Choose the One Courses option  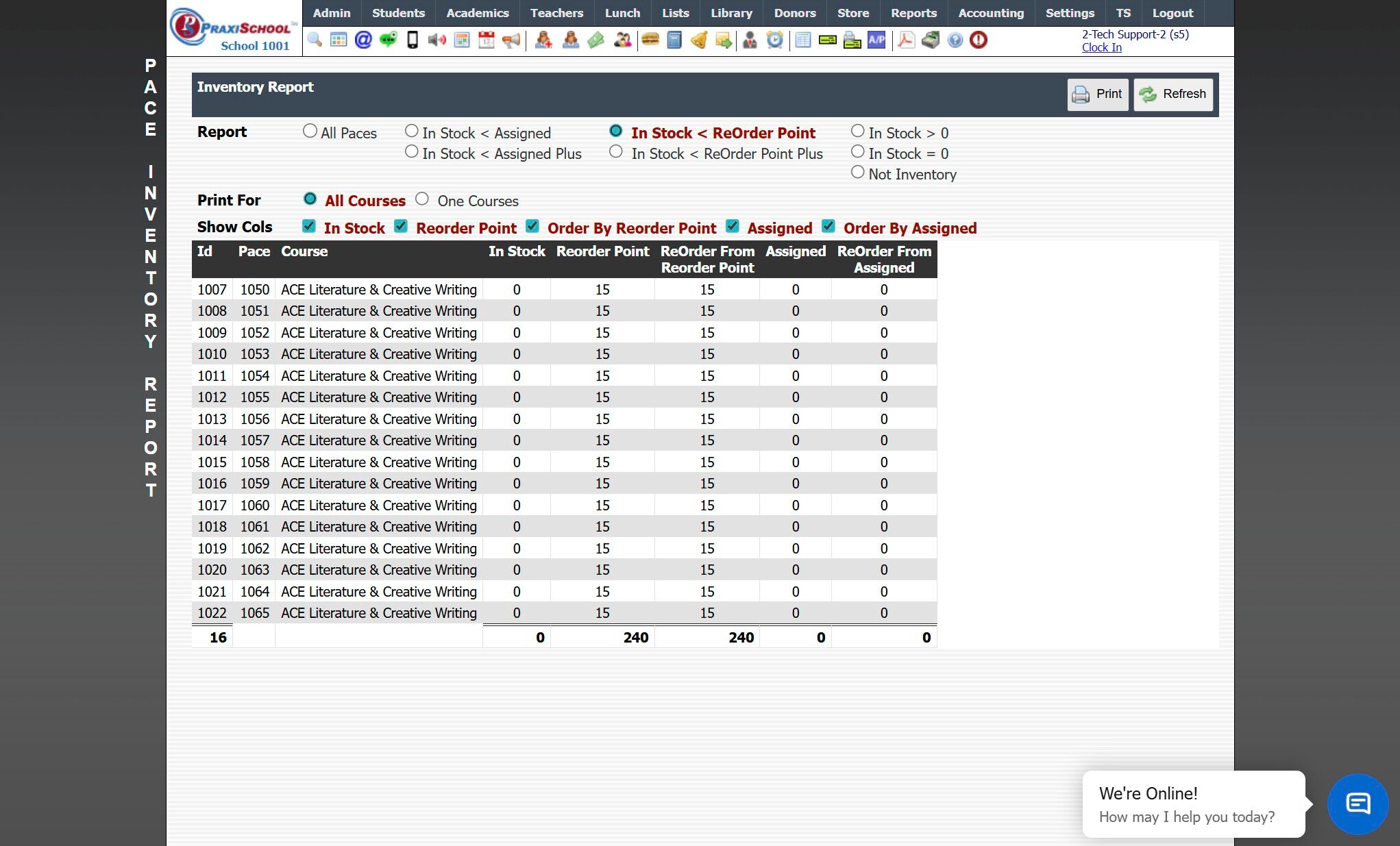click(422, 199)
